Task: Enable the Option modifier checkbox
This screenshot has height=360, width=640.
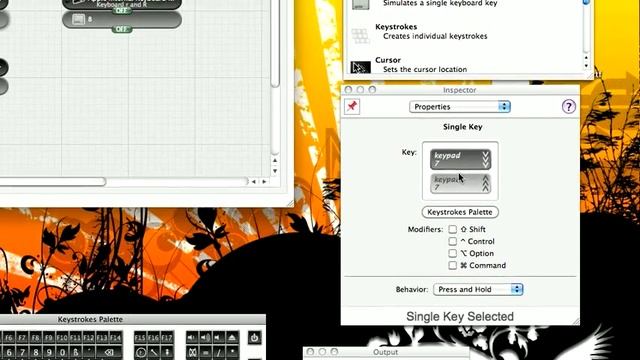Action: 452,253
